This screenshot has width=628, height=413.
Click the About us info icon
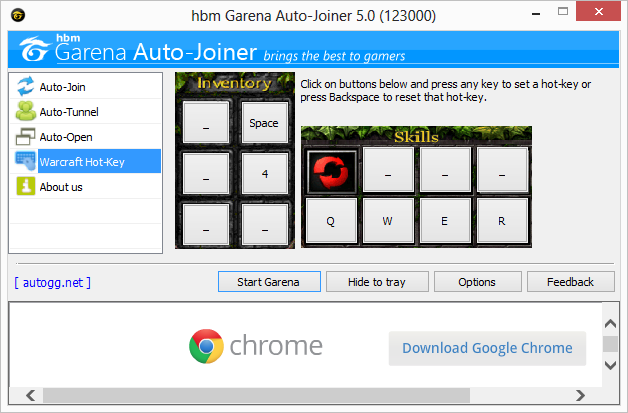(26, 186)
